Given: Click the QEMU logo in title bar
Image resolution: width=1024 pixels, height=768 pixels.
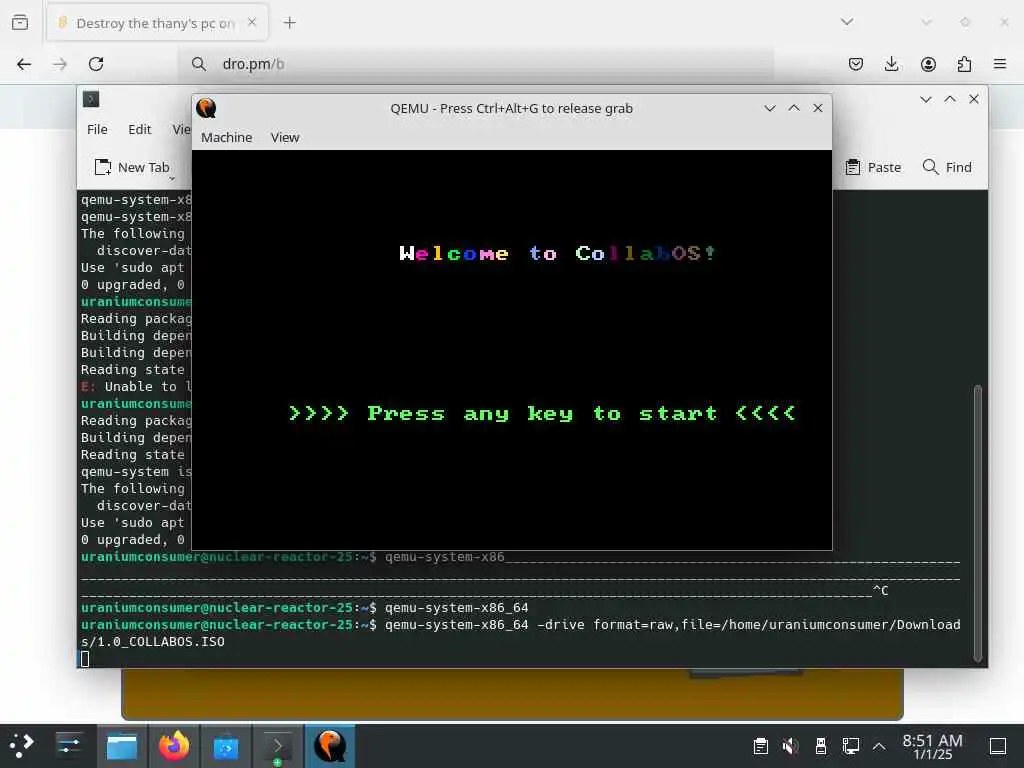Looking at the screenshot, I should (x=206, y=108).
